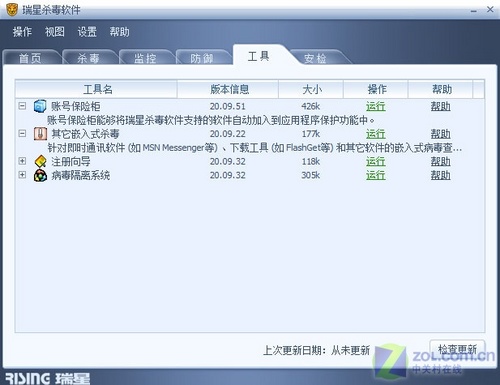The image size is (500, 385).
Task: Open 帮助 link for 病毒隔离系统
Action: click(x=441, y=175)
